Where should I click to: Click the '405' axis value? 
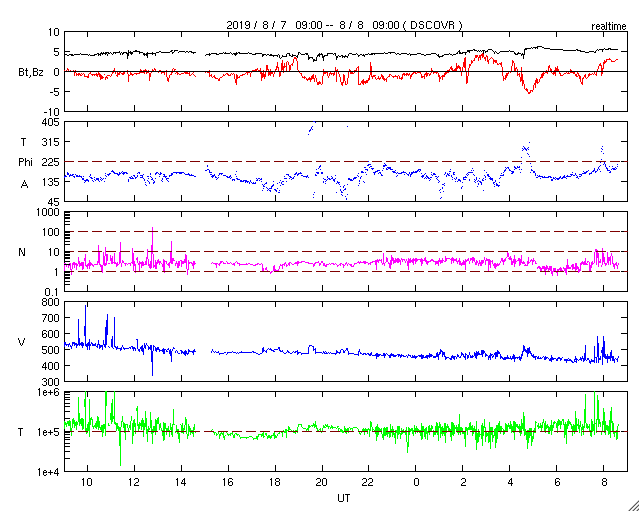tap(51, 122)
